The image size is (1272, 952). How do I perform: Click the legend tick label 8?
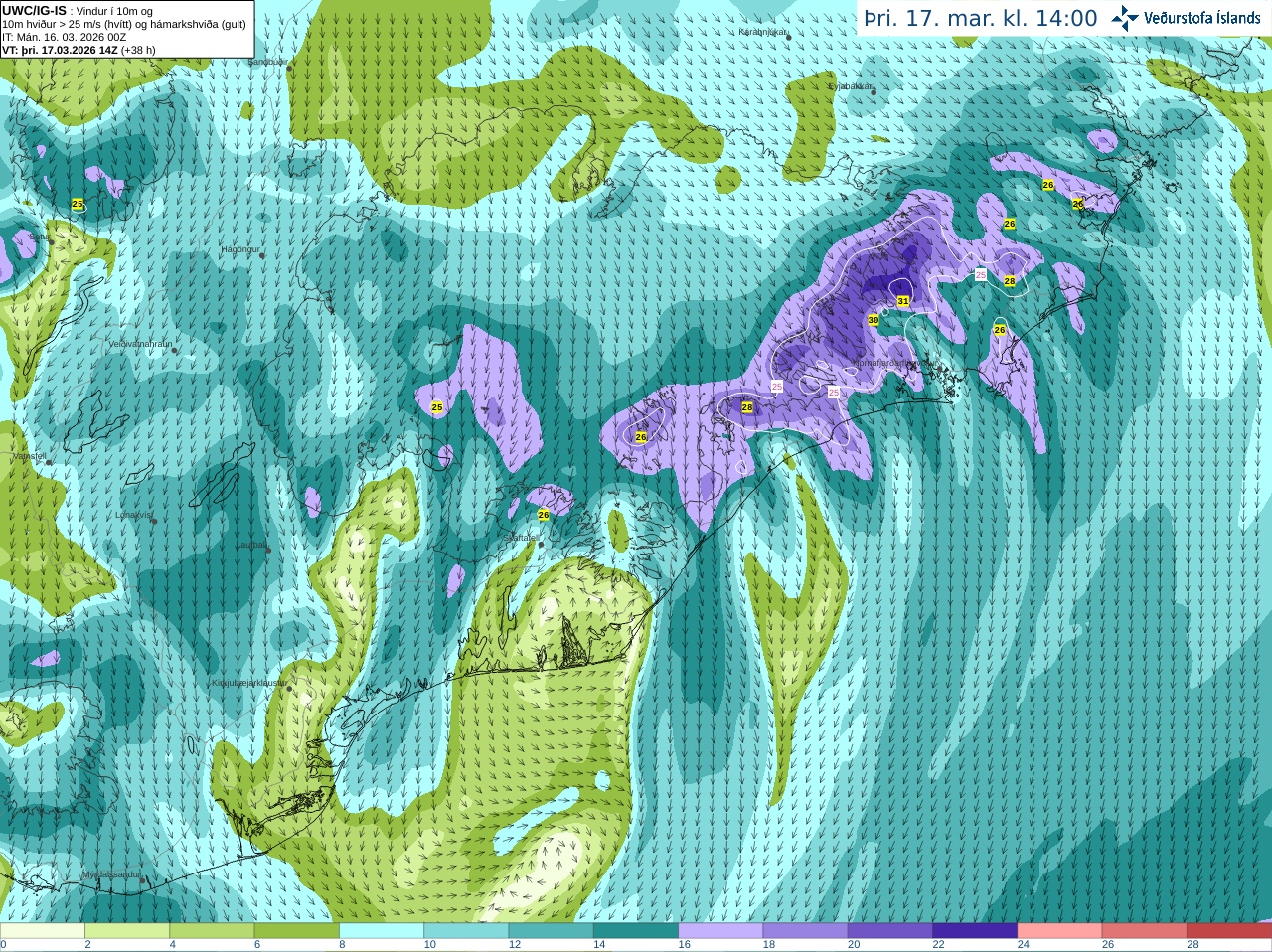click(342, 945)
